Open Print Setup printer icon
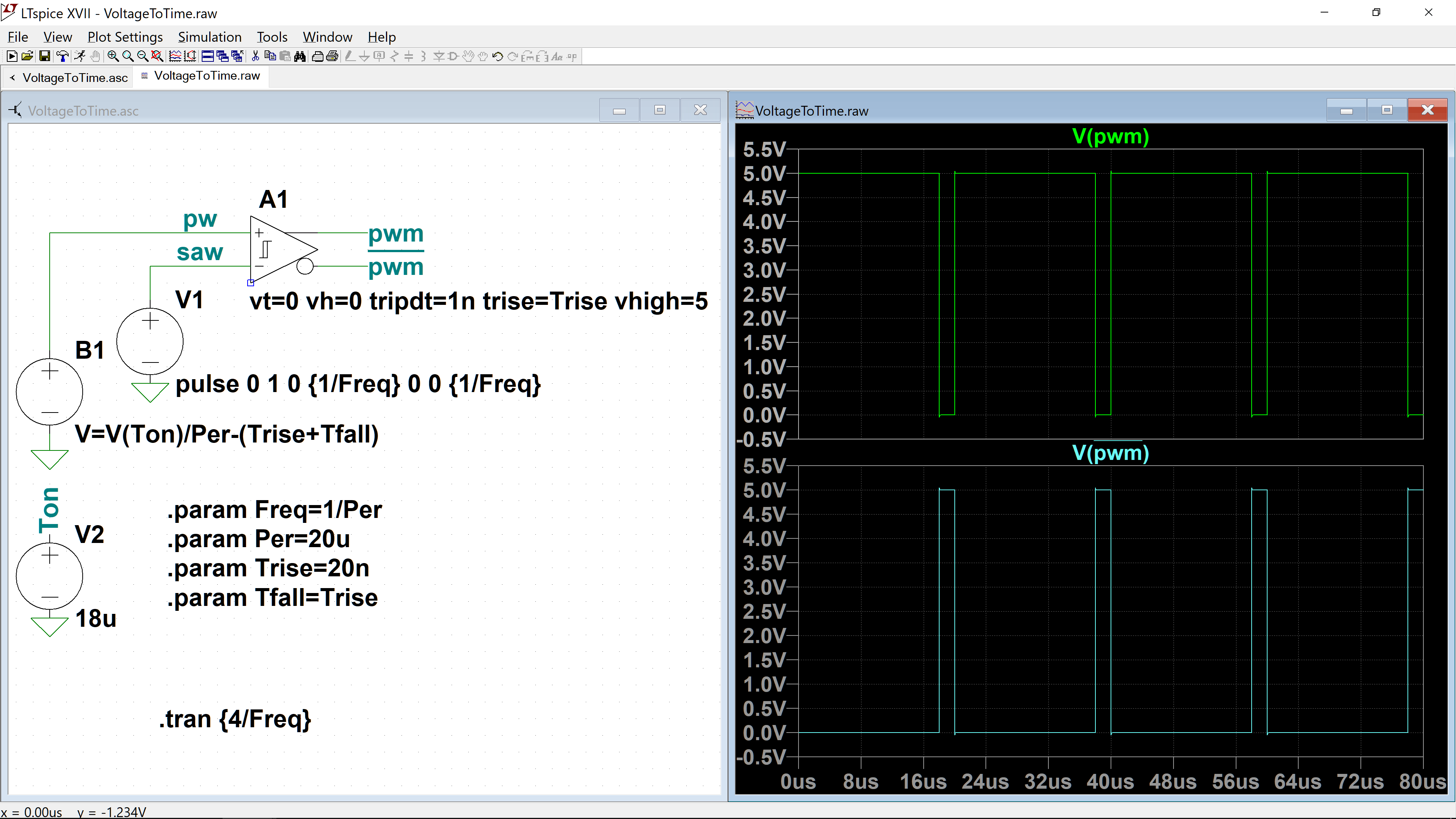The width and height of the screenshot is (1456, 819). (318, 56)
